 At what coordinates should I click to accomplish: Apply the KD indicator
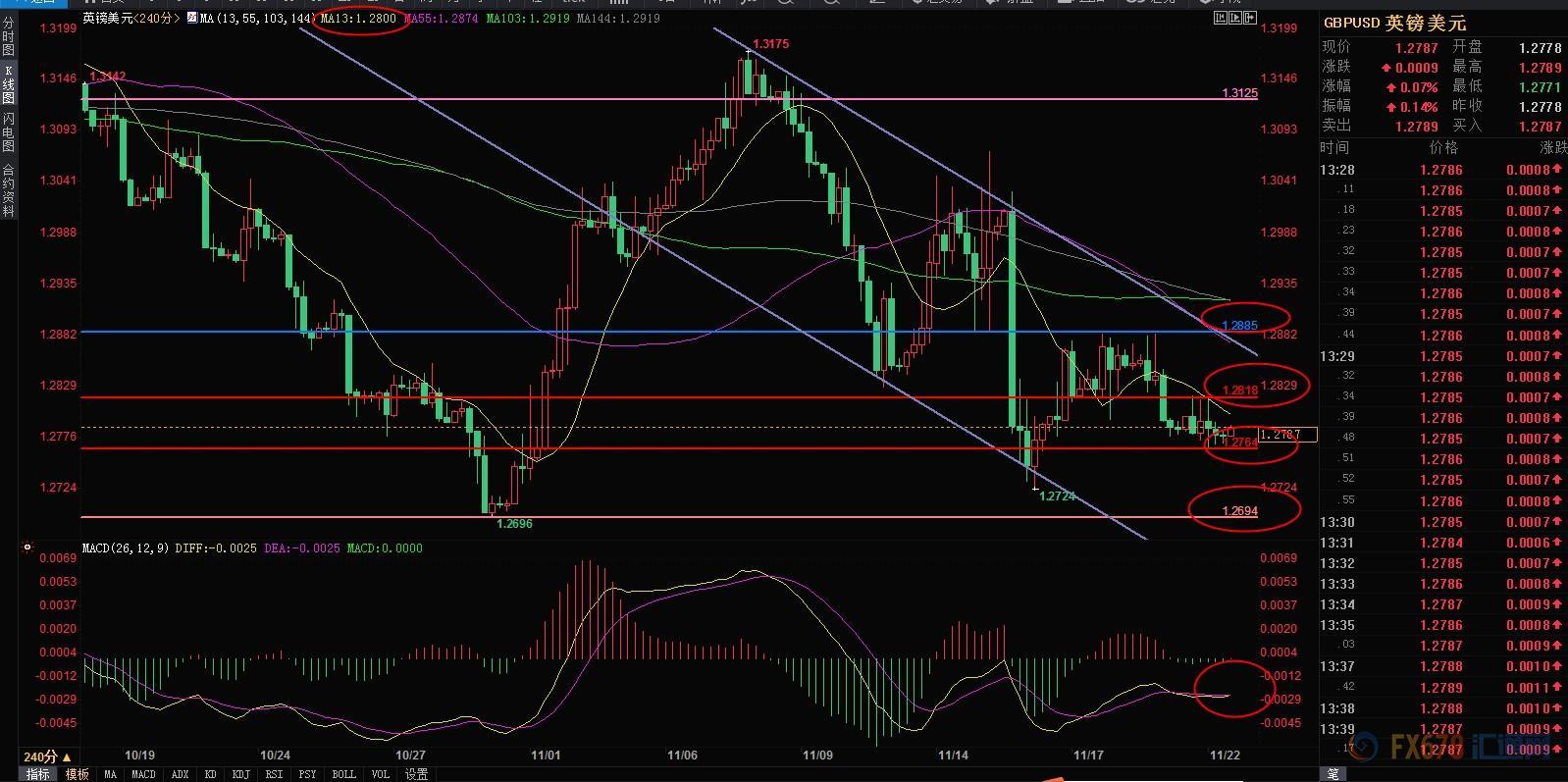pos(210,774)
